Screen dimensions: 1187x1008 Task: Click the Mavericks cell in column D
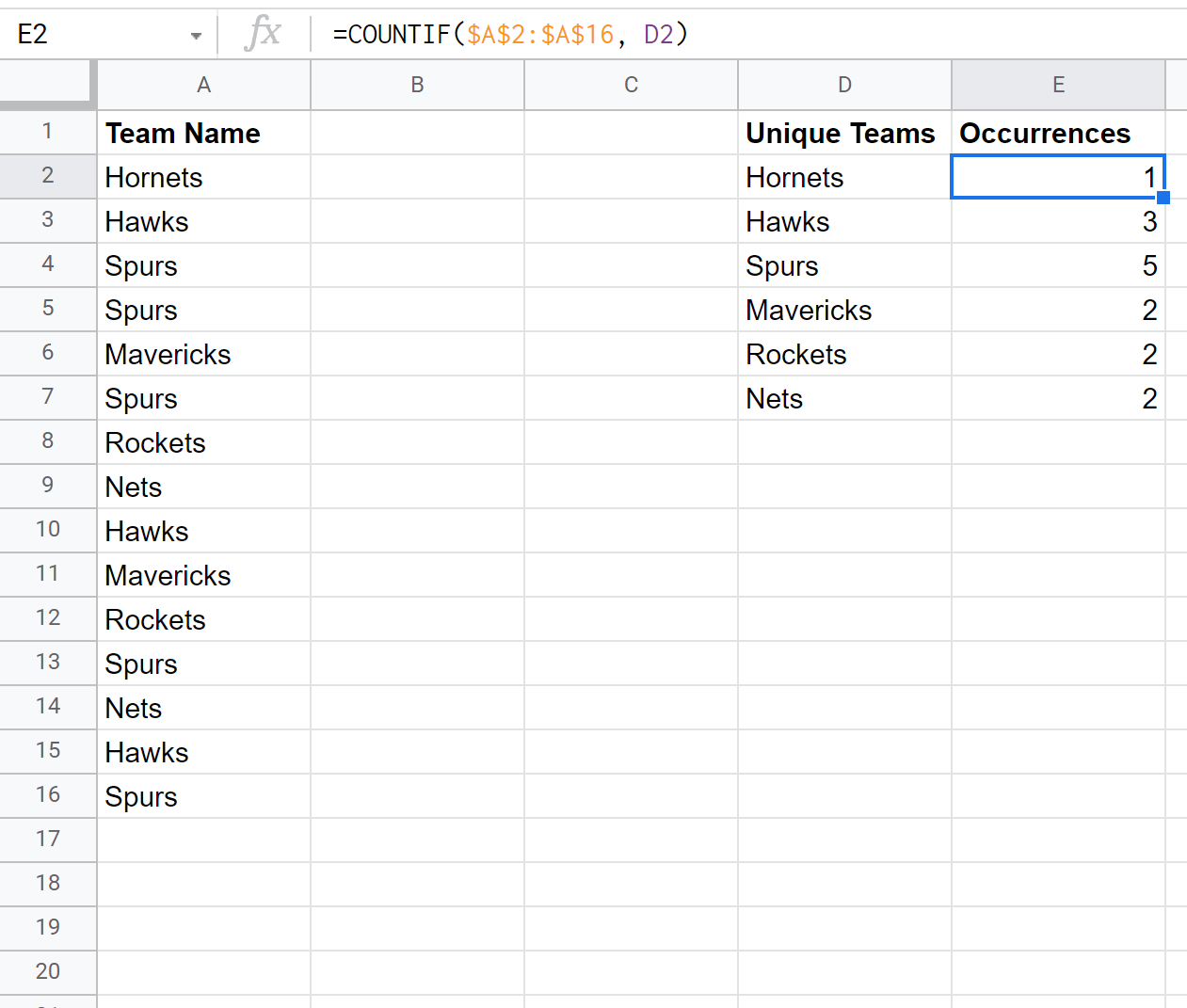coord(844,310)
